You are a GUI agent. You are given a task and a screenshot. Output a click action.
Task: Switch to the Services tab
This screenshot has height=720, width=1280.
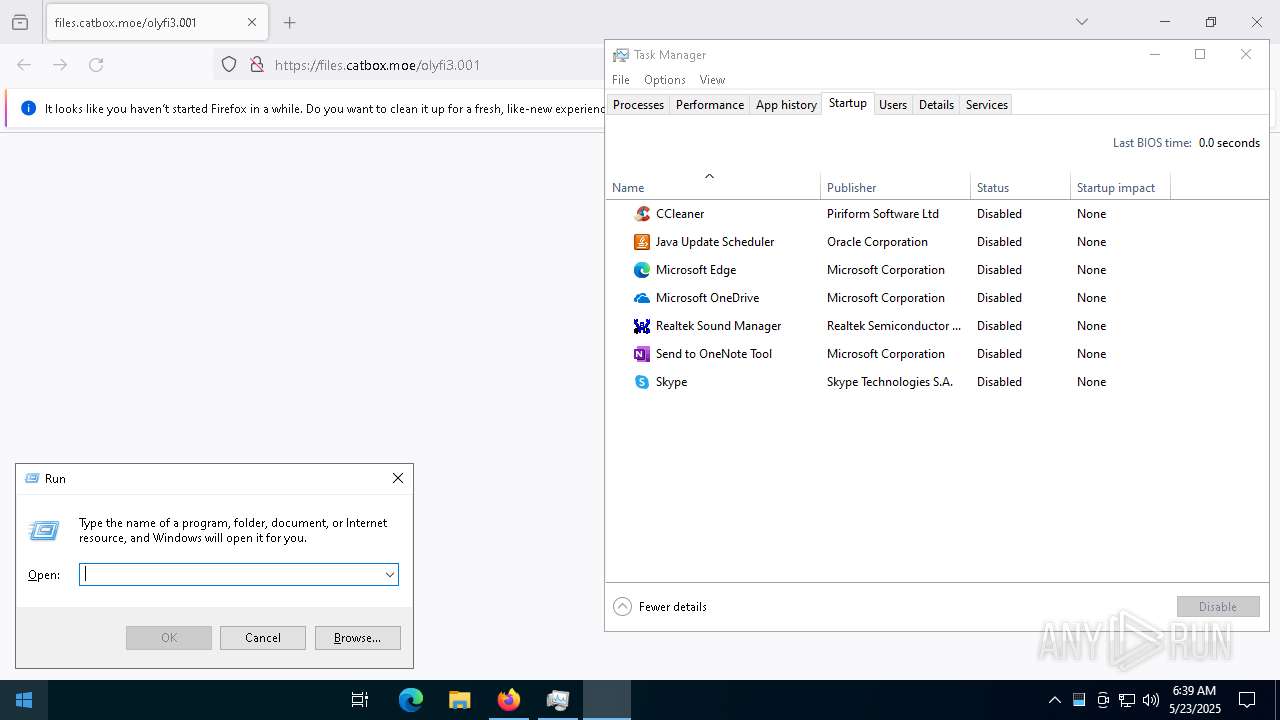[x=987, y=105]
